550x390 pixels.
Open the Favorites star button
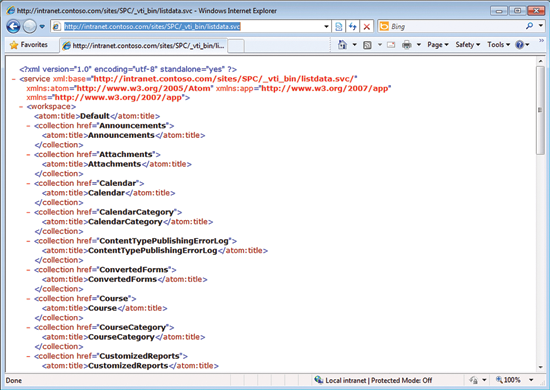29,45
